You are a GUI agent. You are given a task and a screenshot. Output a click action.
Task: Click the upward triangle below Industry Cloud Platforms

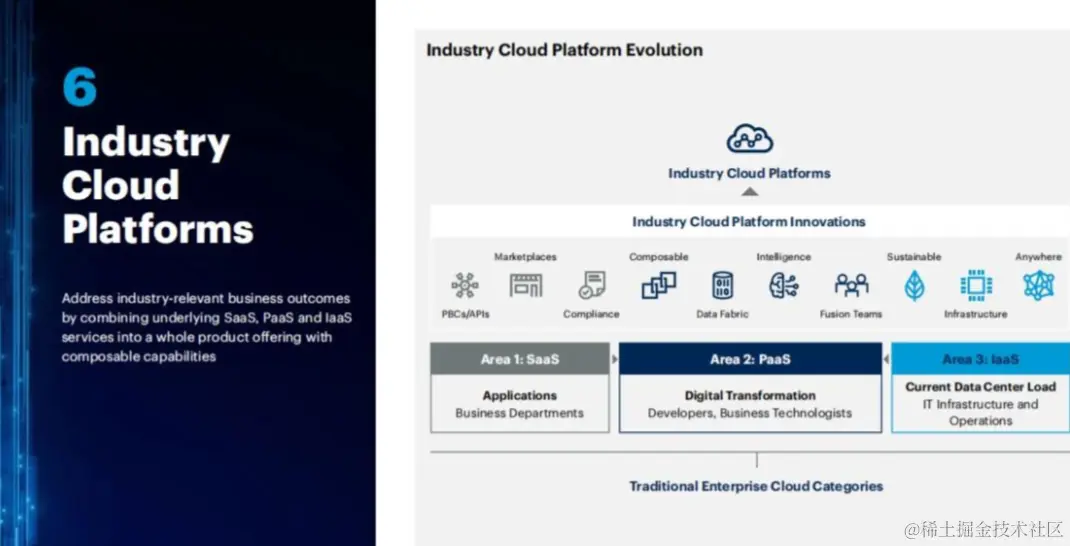(750, 192)
